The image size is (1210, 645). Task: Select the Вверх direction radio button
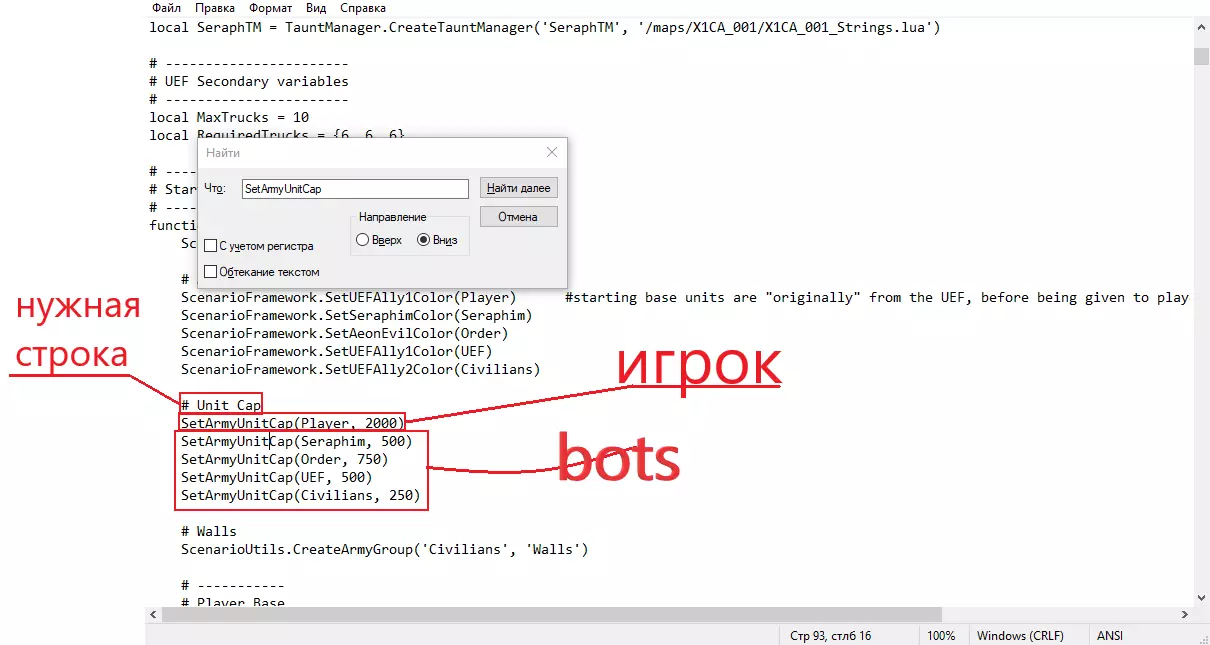pyautogui.click(x=379, y=240)
